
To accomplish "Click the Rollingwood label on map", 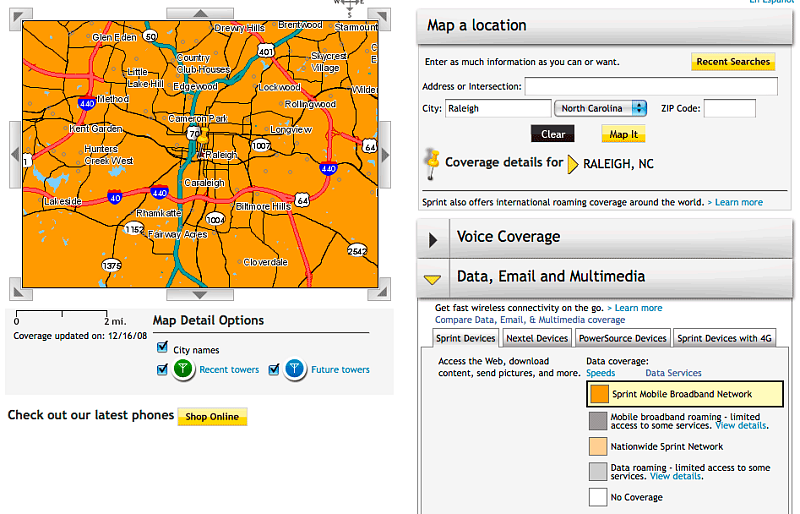I will tap(310, 104).
